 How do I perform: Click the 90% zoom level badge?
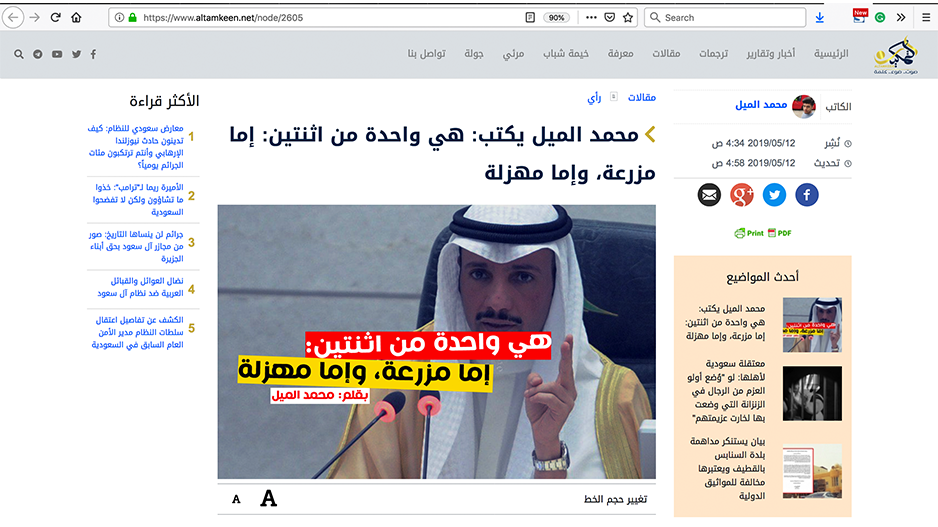[557, 17]
